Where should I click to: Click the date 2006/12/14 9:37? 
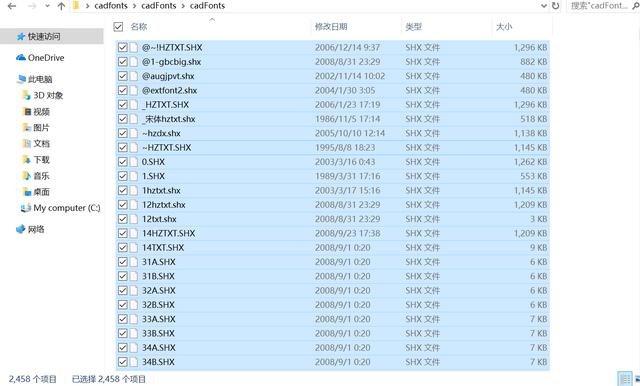tap(347, 47)
